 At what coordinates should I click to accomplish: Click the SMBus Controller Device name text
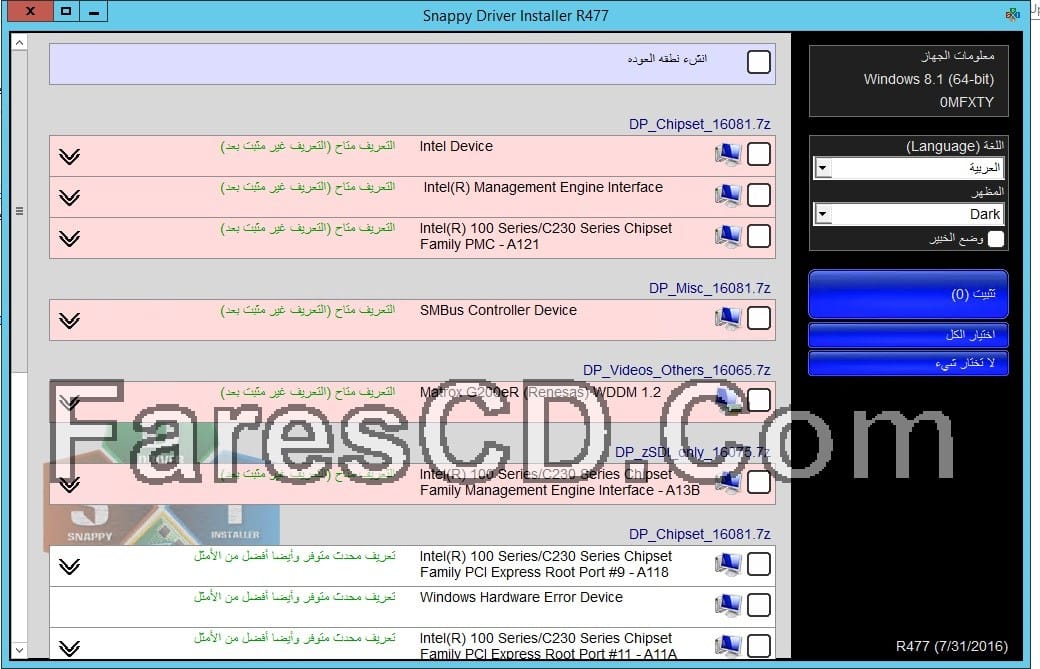[x=498, y=310]
